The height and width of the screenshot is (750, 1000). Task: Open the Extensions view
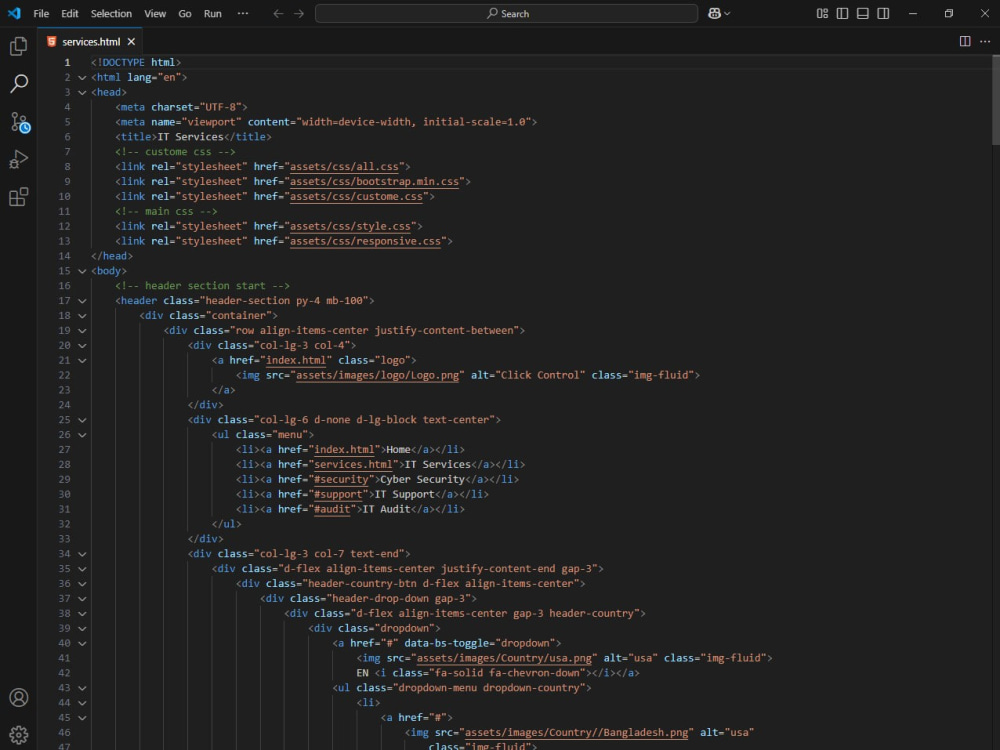(18, 196)
